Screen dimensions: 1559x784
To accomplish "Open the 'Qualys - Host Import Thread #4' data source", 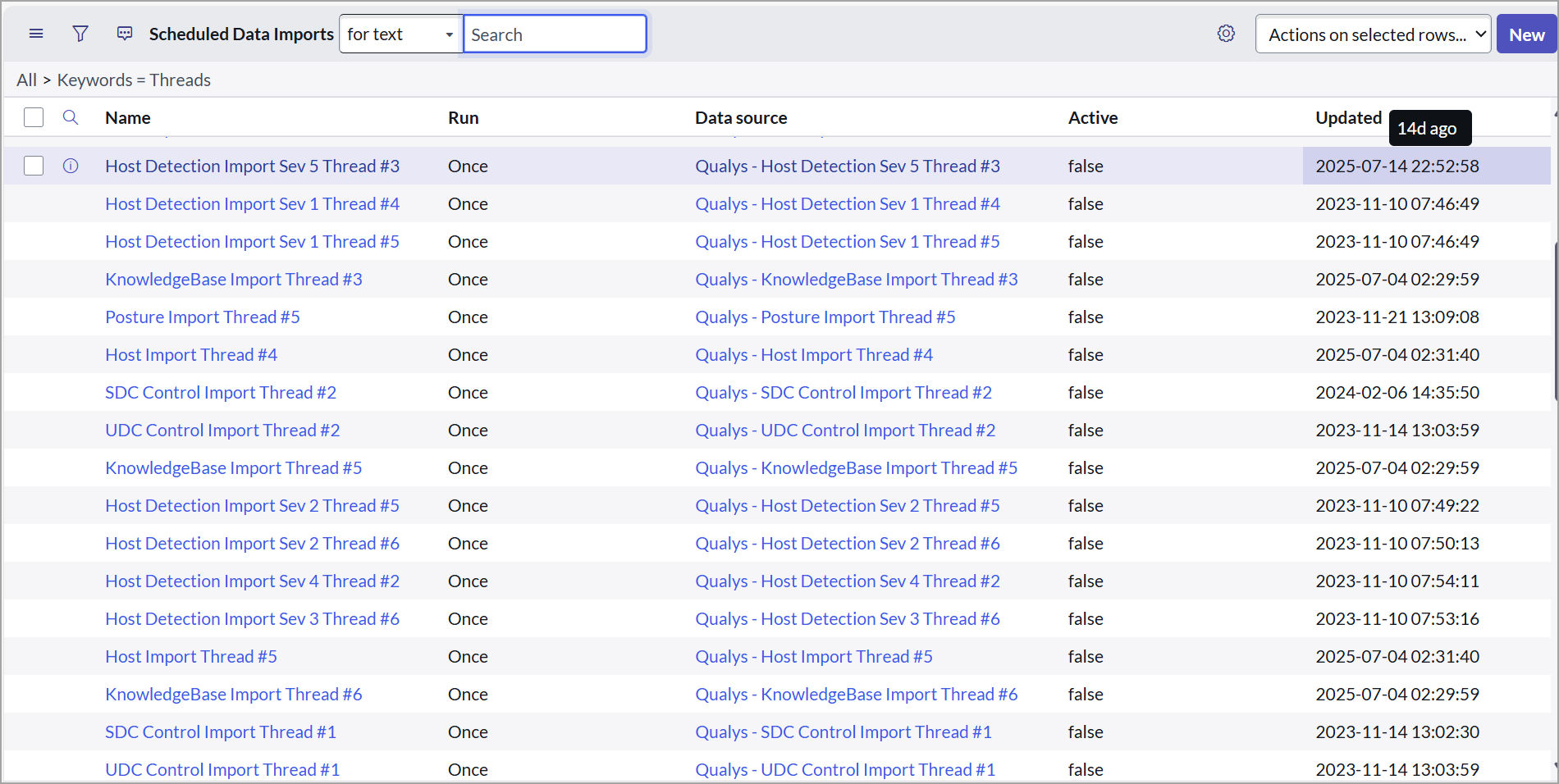I will coord(813,354).
